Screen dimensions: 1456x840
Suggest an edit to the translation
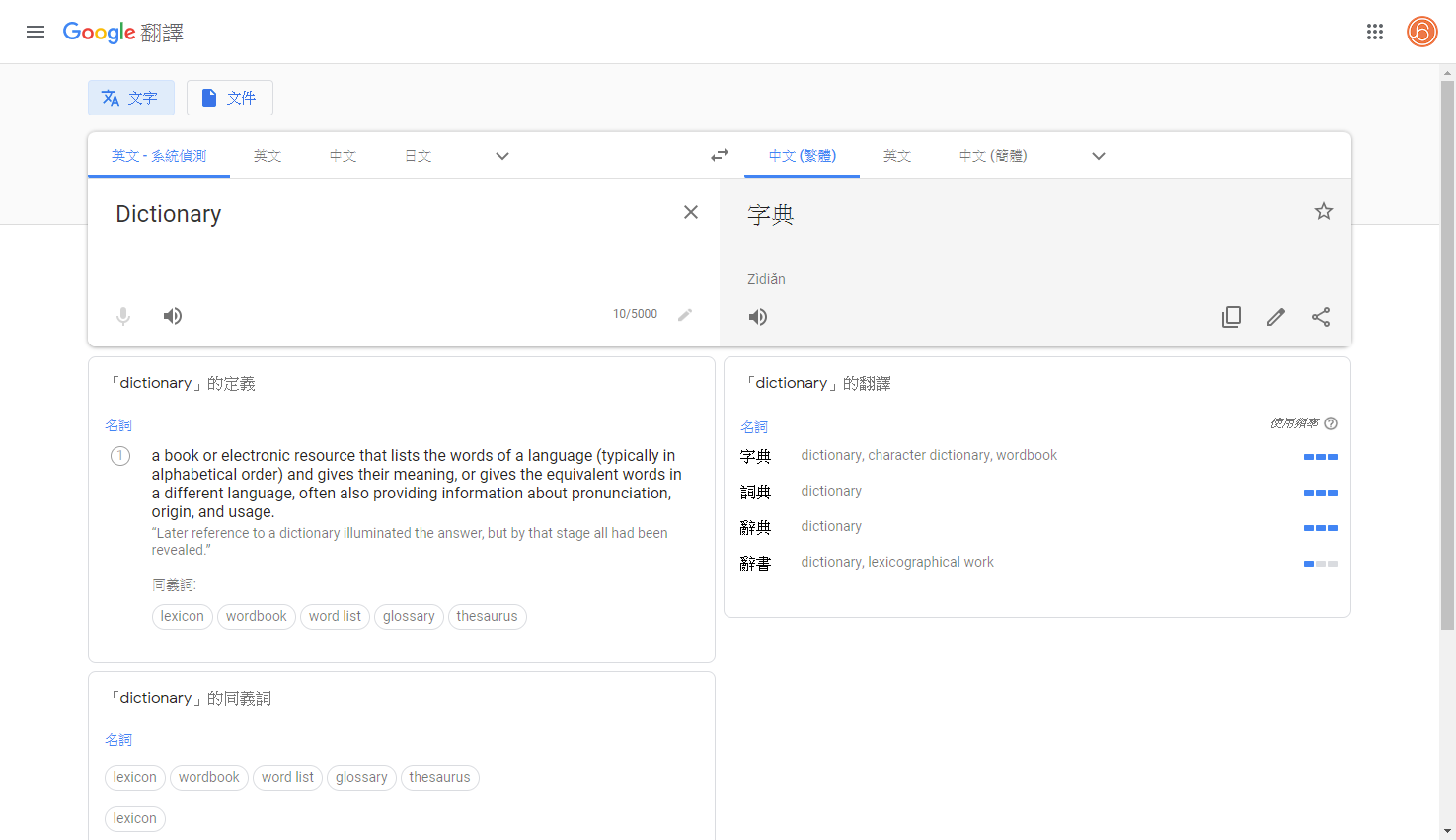(1276, 317)
